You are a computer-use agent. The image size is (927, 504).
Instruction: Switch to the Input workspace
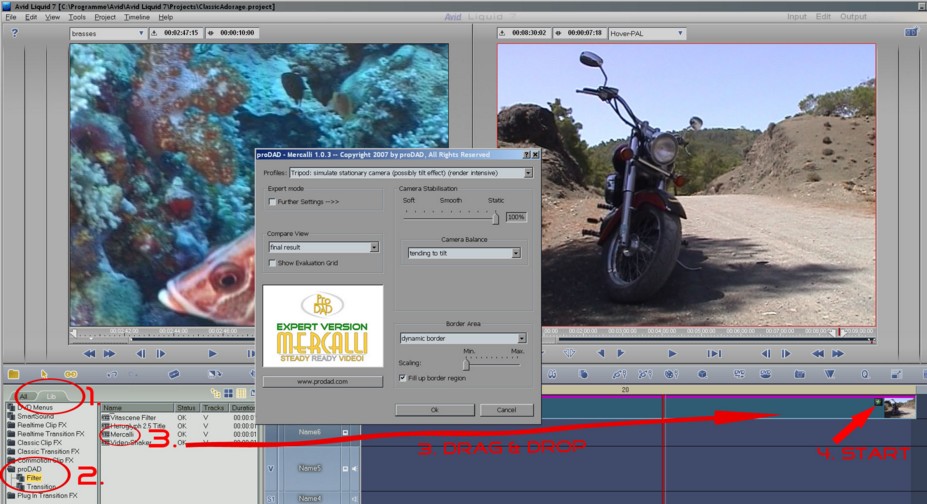pos(796,17)
